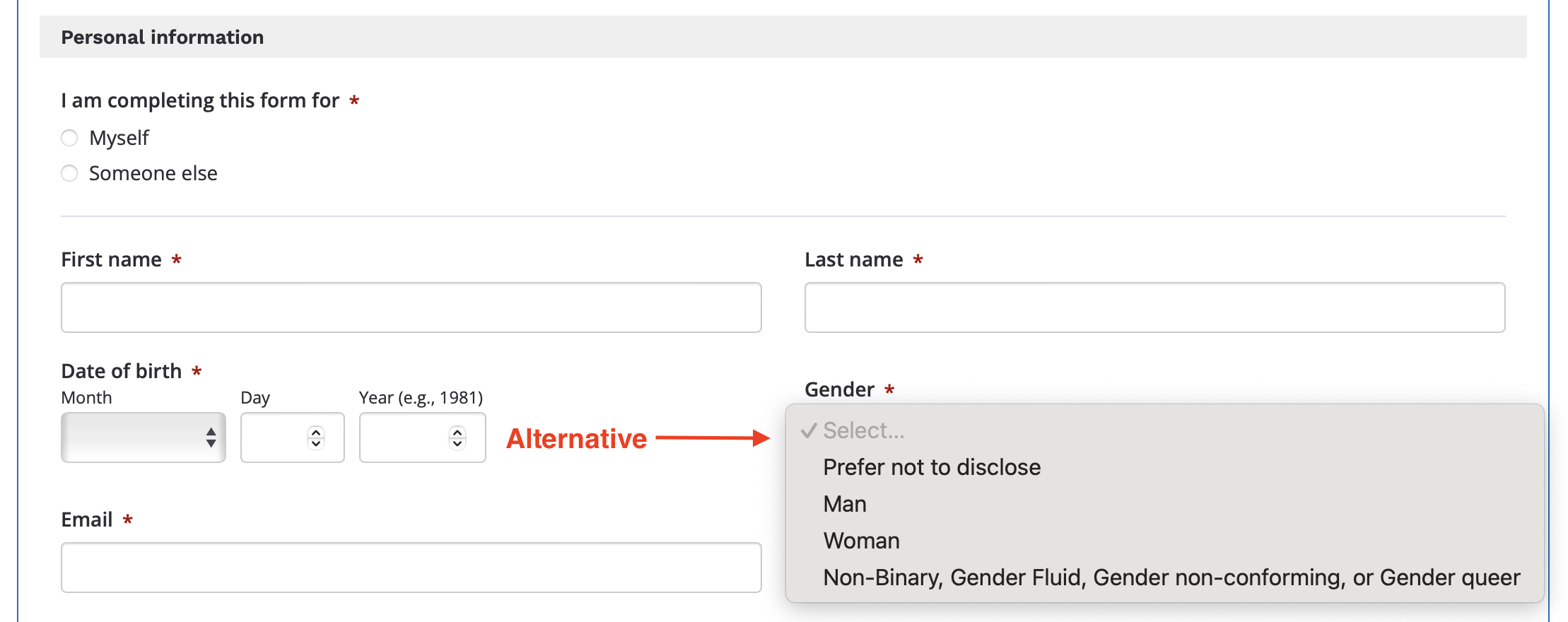Focus the Last name input box
This screenshot has width=1568, height=622.
tap(1154, 307)
